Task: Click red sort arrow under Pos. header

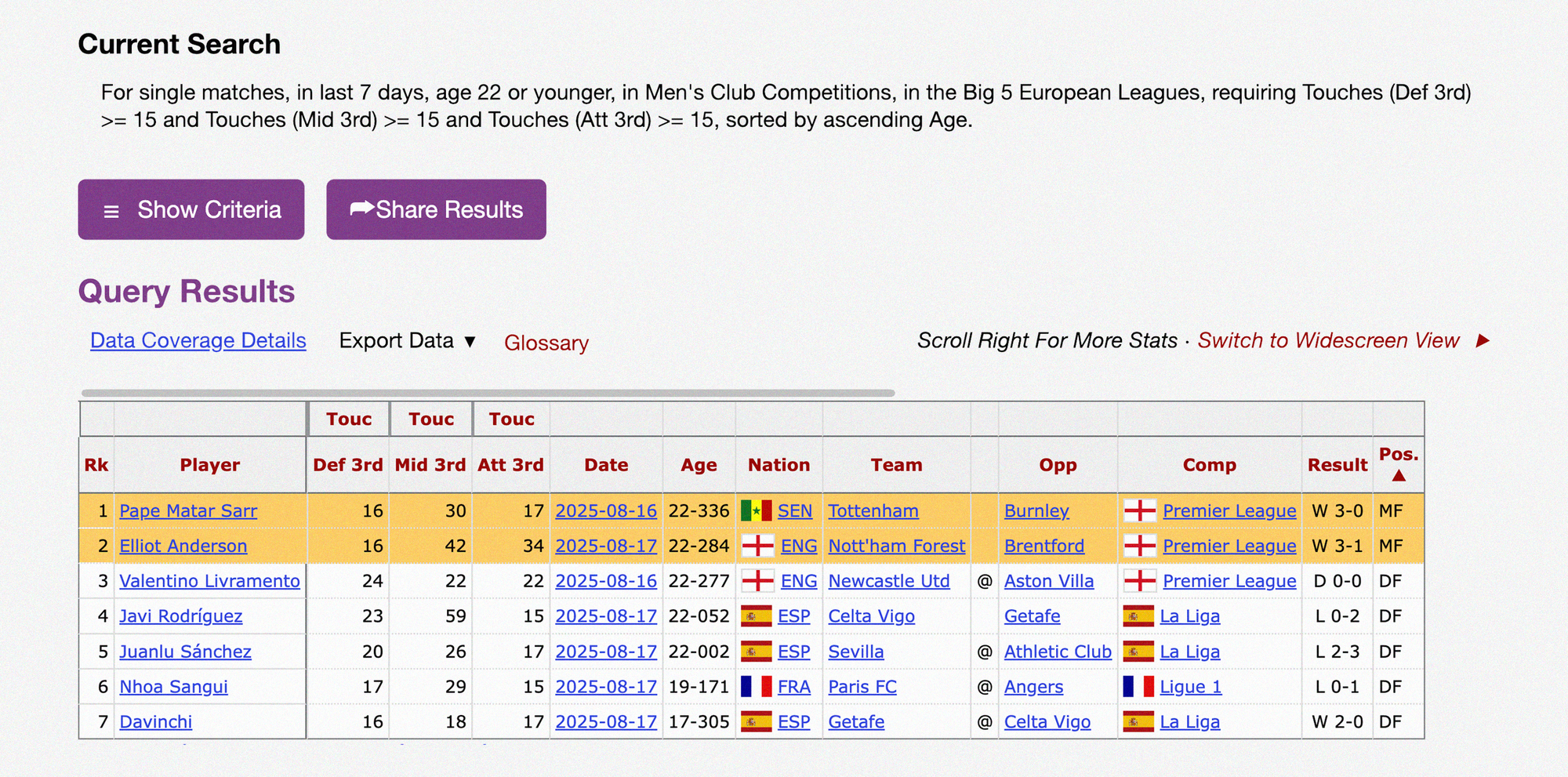Action: (1398, 475)
